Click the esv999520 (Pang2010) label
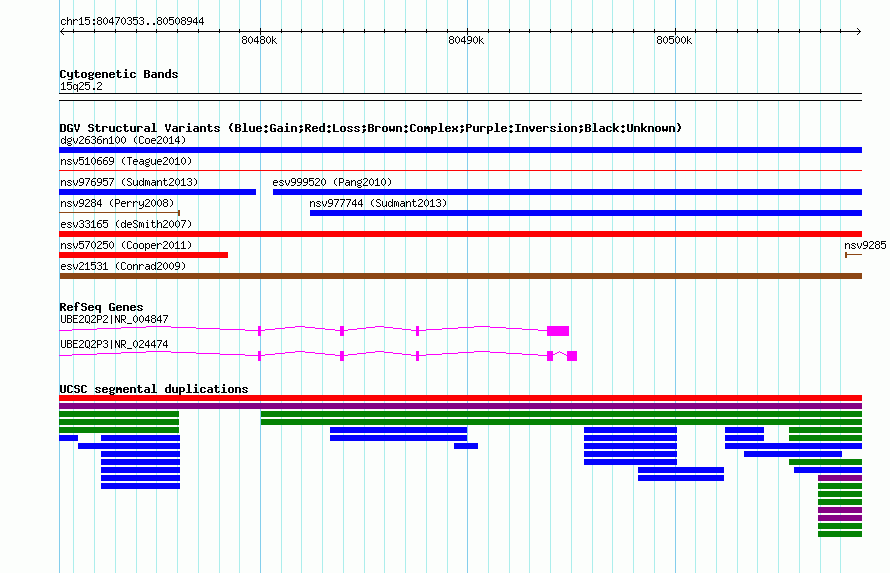Viewport: 890px width, 573px height. coord(332,182)
